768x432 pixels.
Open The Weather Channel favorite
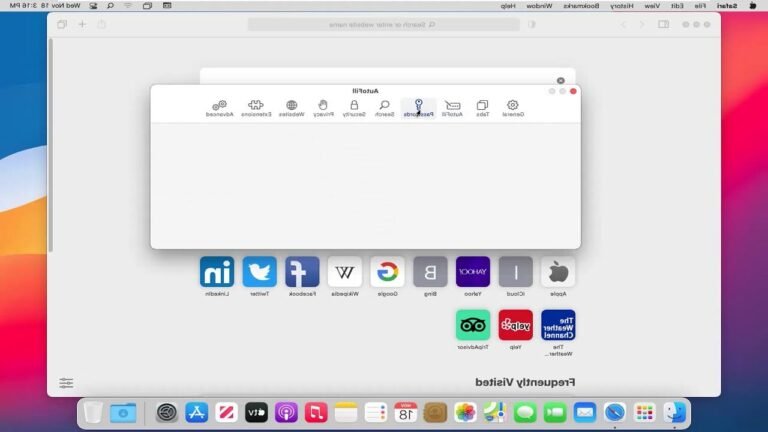pyautogui.click(x=558, y=325)
